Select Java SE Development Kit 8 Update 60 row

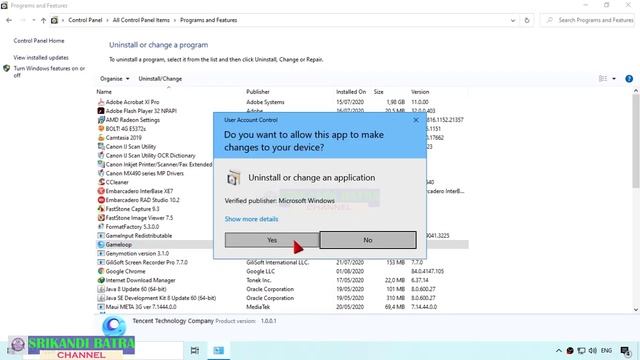(x=282, y=298)
